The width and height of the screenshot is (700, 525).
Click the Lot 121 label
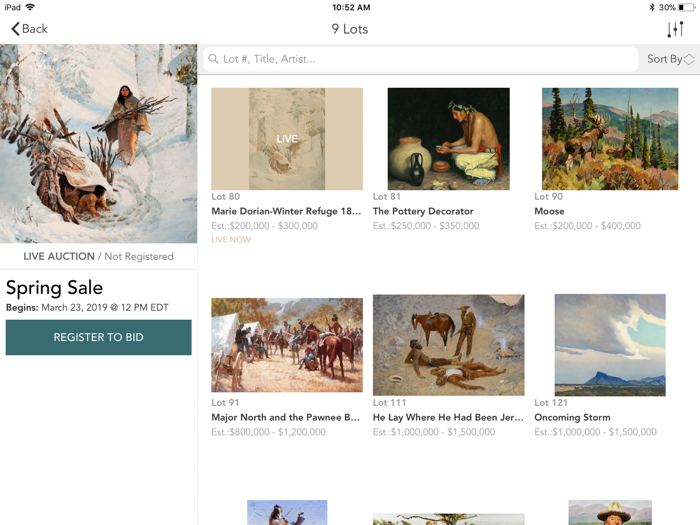[551, 403]
